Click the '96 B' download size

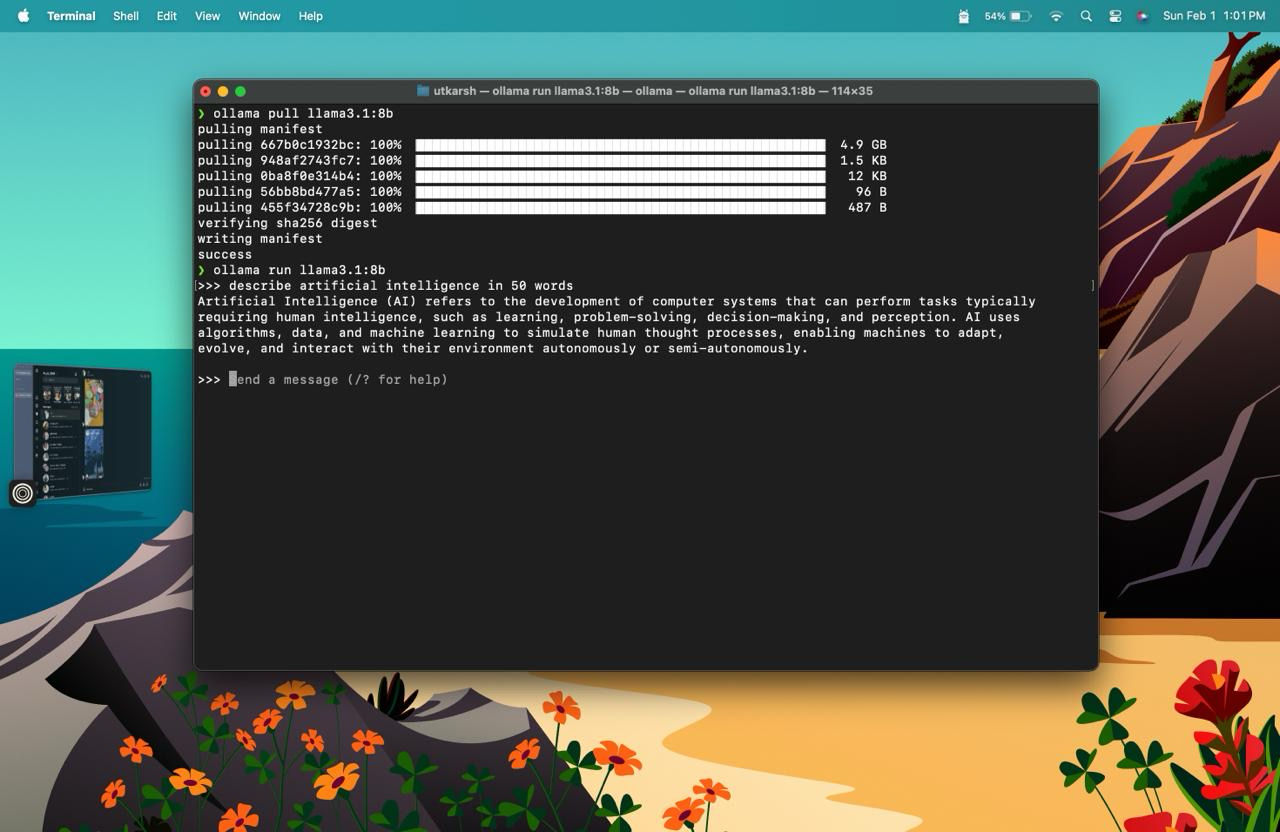coord(871,192)
